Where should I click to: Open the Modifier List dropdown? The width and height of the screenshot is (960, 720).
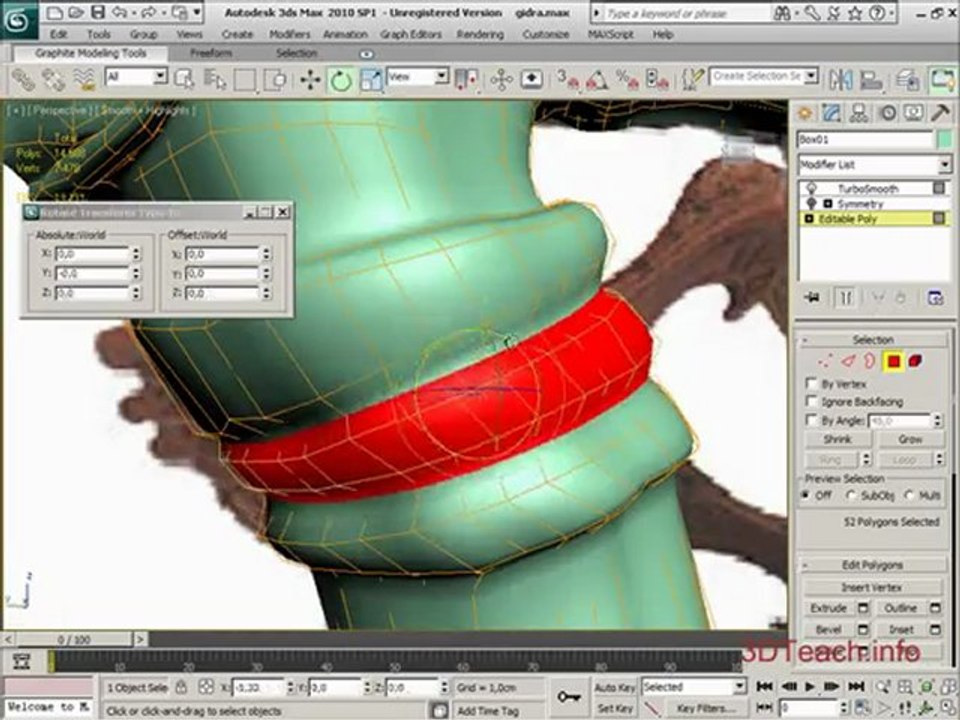click(x=944, y=165)
